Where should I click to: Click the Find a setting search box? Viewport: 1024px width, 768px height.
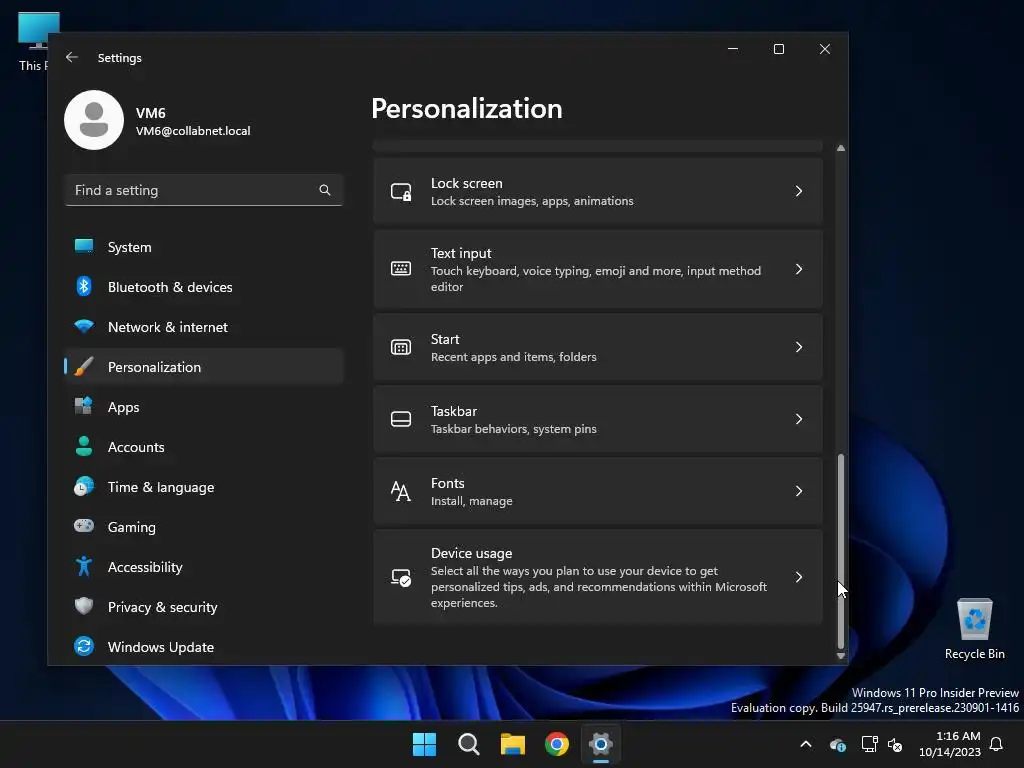tap(204, 190)
